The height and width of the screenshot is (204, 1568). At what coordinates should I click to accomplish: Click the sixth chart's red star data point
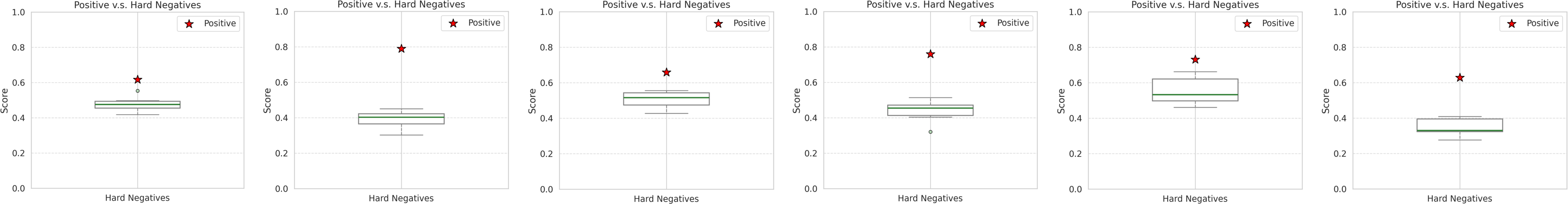1460,78
